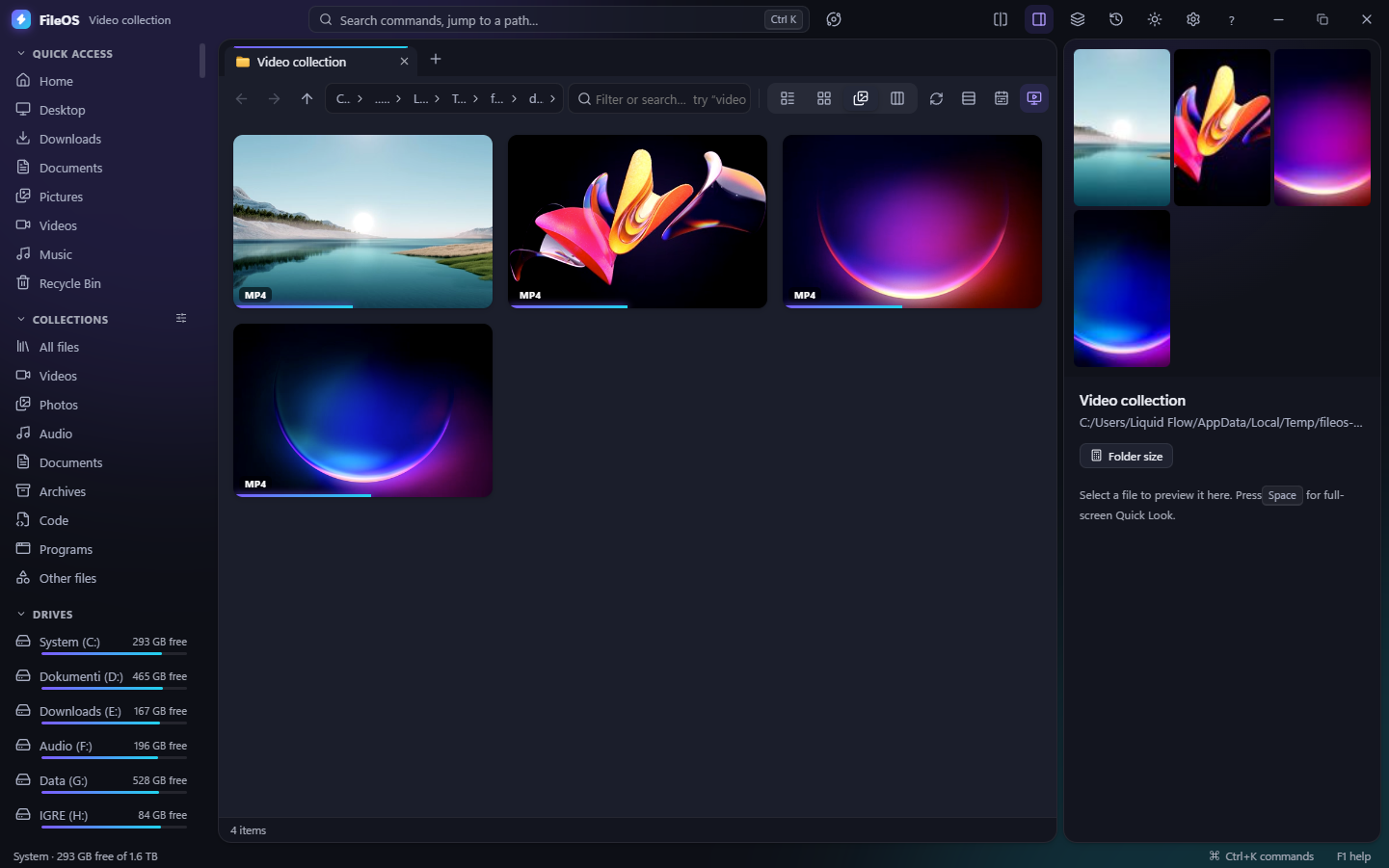The image size is (1389, 868).
Task: Open the IGRE (H:) drive
Action: pos(101,816)
